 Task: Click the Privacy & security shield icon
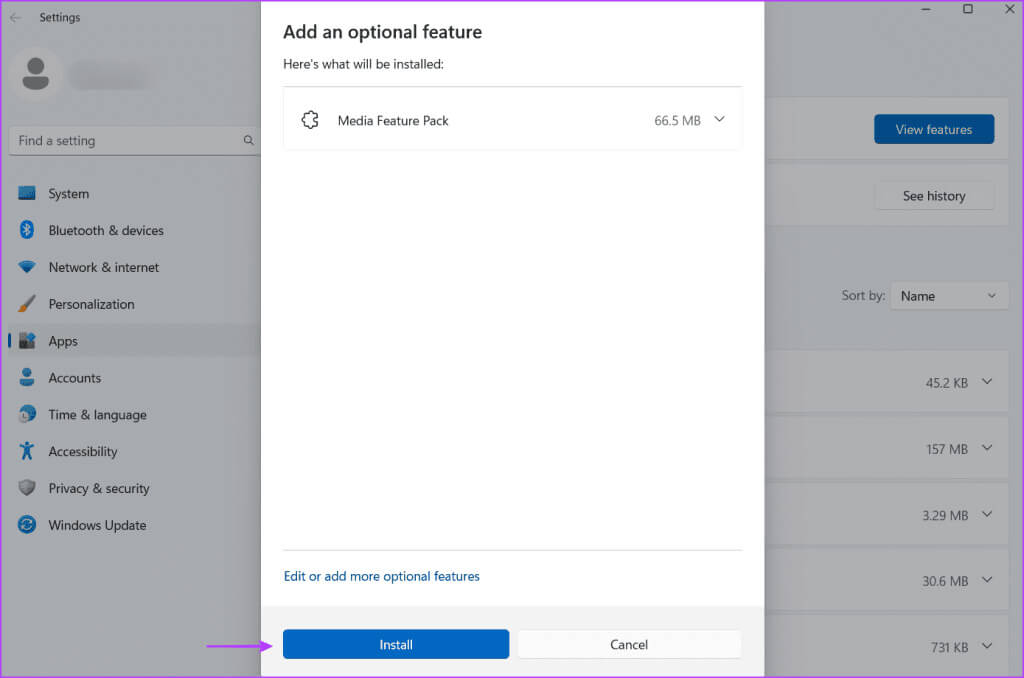click(x=27, y=488)
